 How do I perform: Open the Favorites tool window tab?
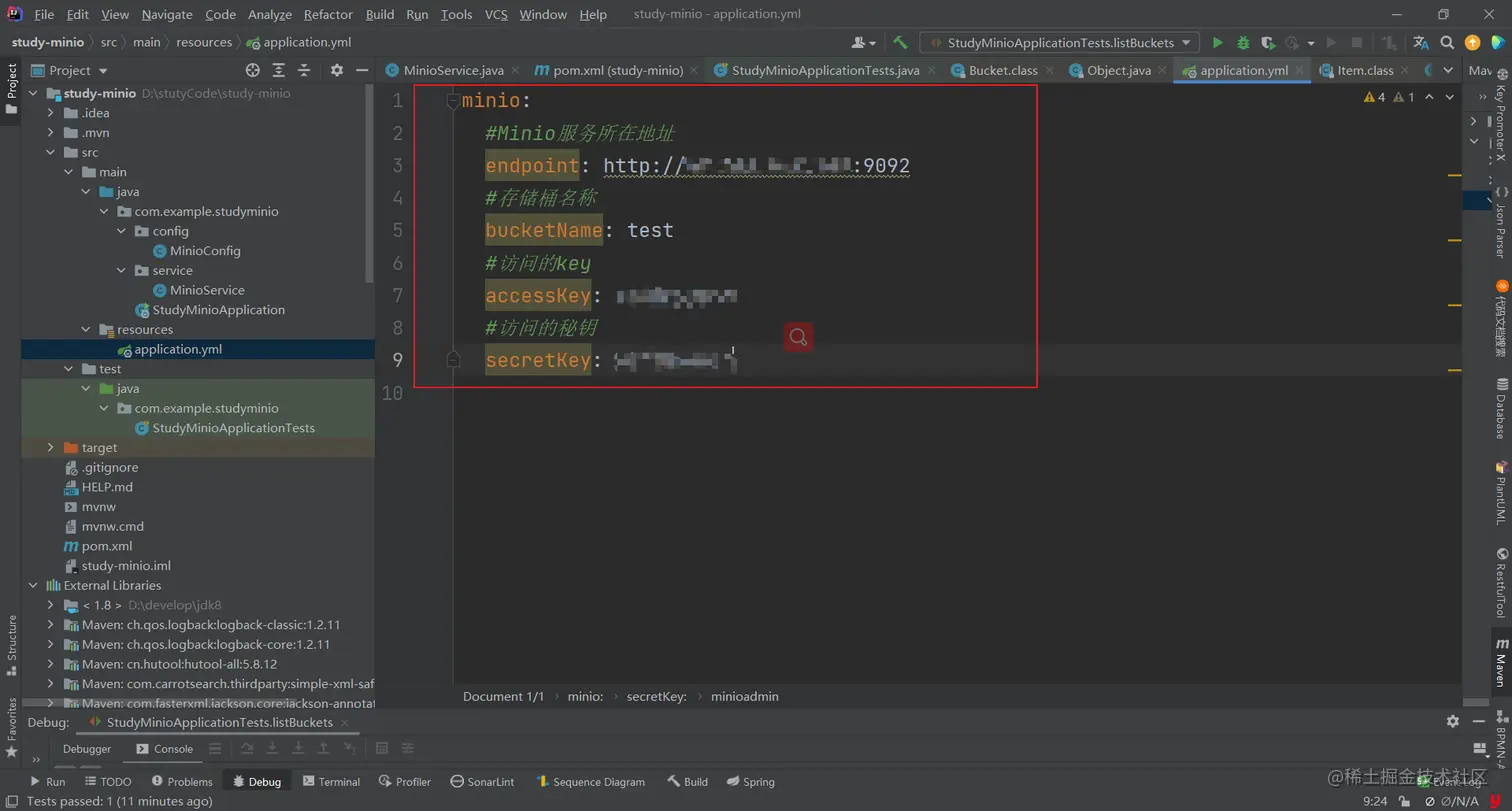point(12,726)
